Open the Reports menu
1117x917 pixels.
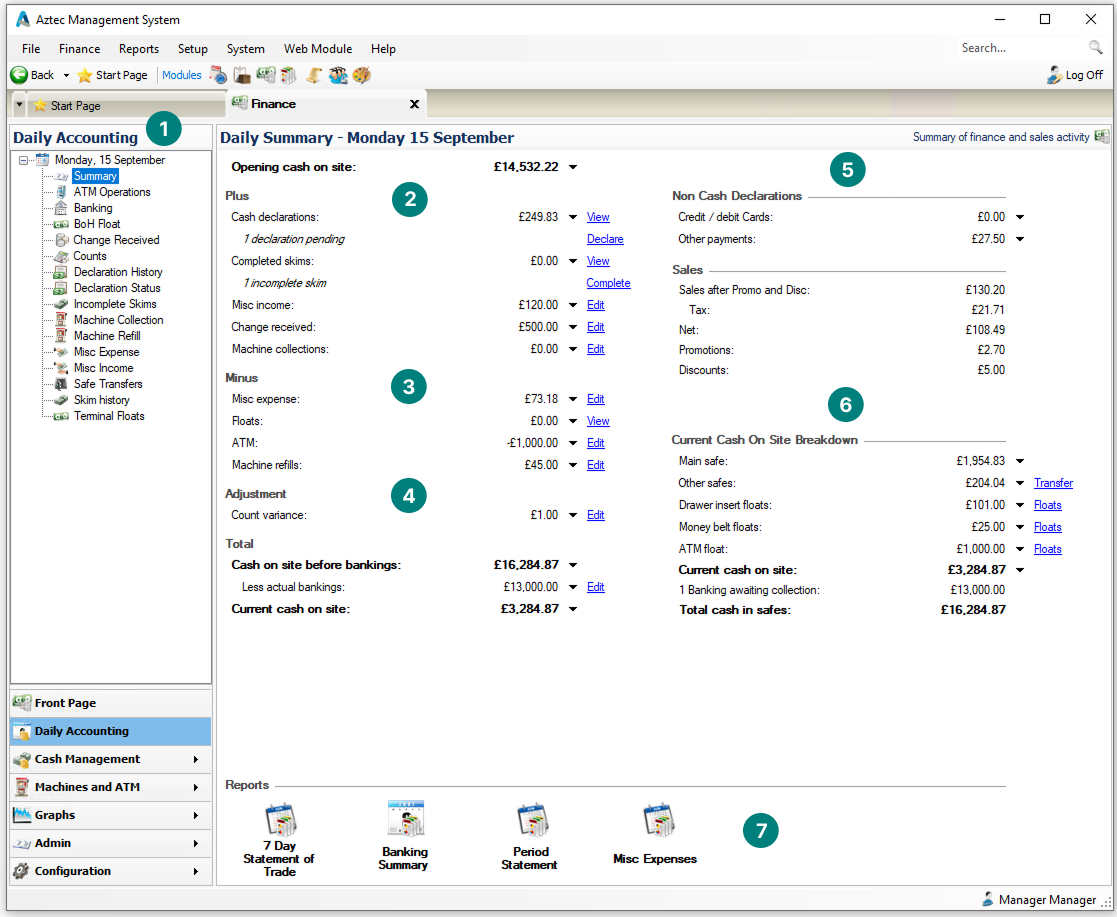(138, 48)
